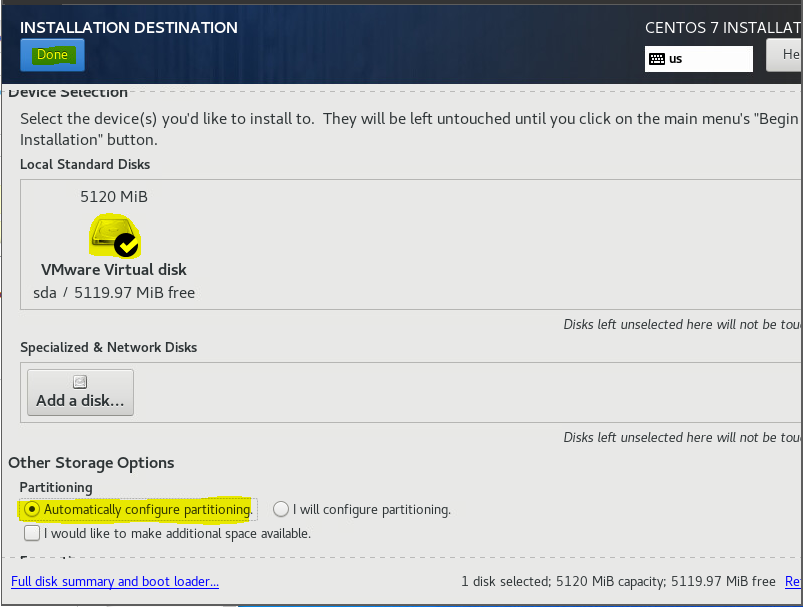The width and height of the screenshot is (803, 607).
Task: Open Full disk summary and boot loader link
Action: (115, 581)
